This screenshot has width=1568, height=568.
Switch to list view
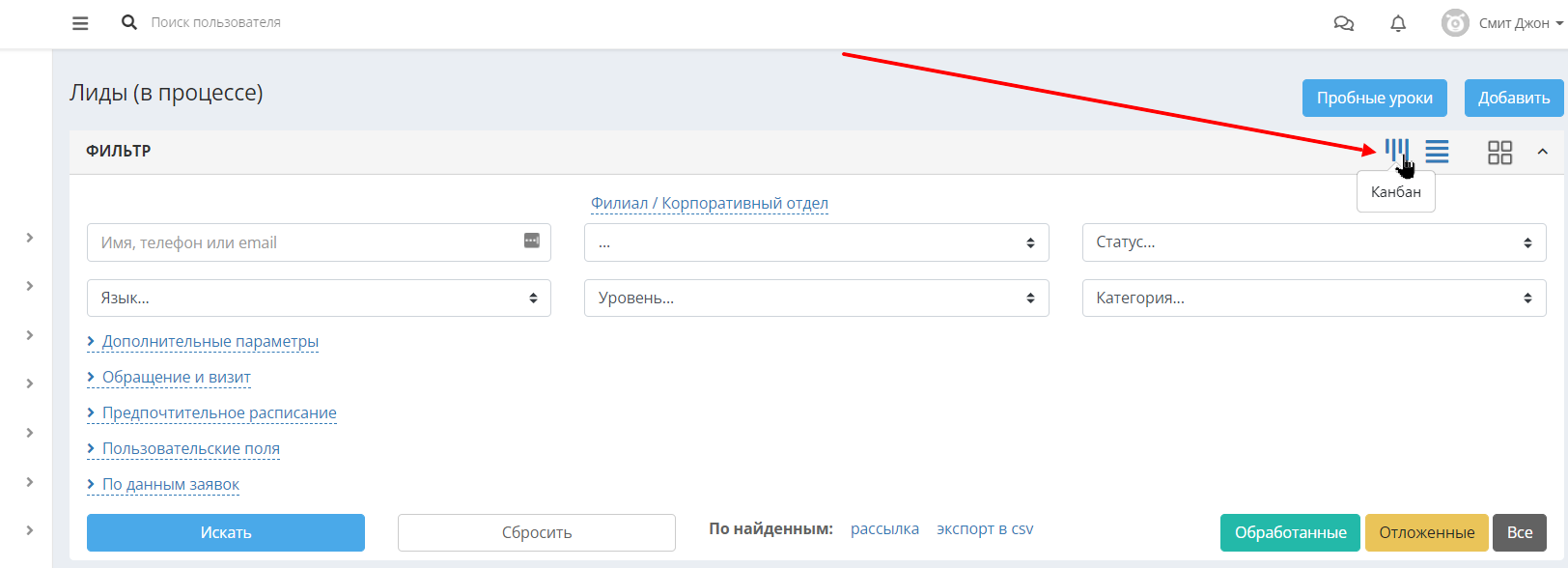1437,152
